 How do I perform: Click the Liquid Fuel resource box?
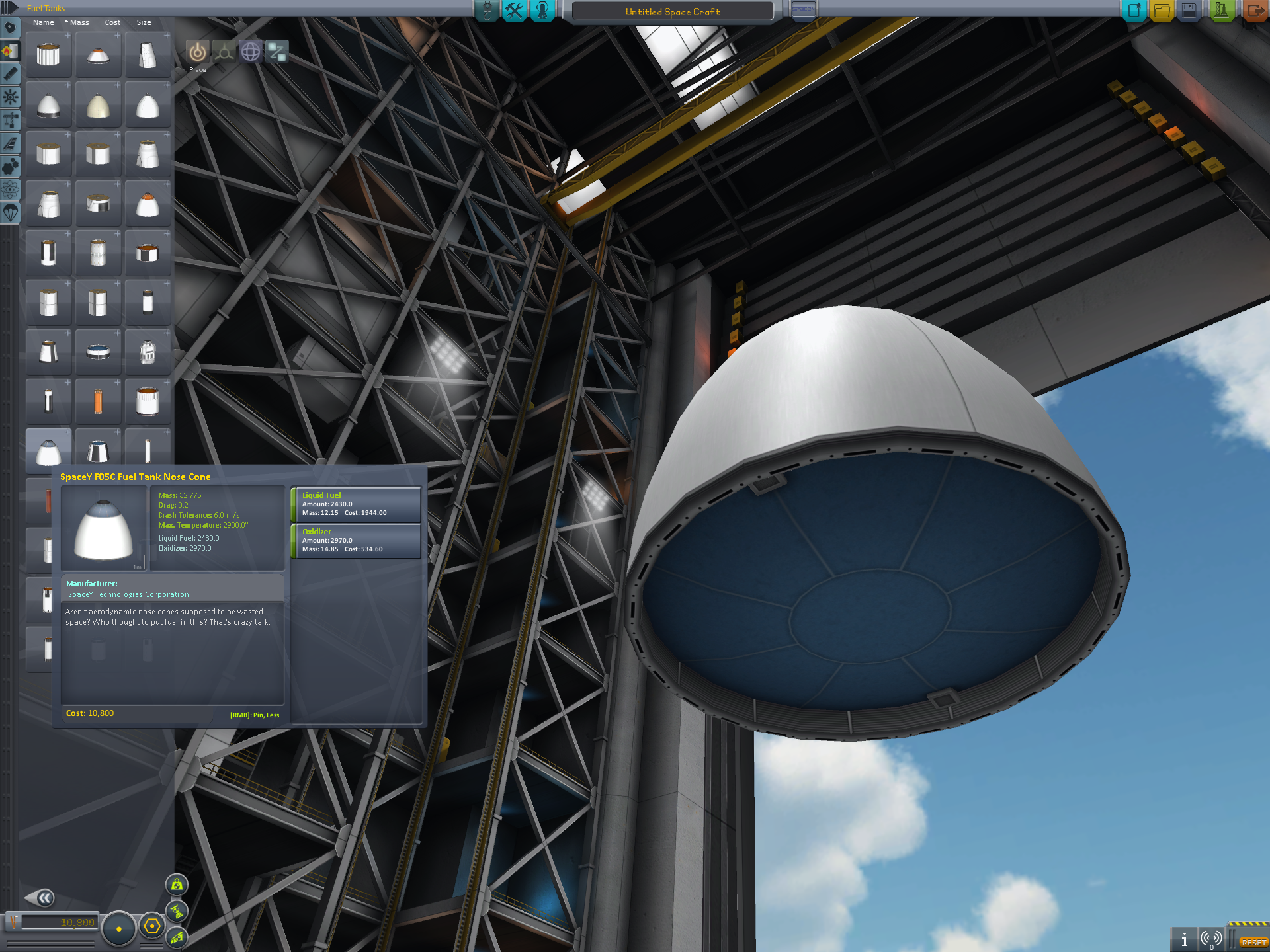pos(356,504)
